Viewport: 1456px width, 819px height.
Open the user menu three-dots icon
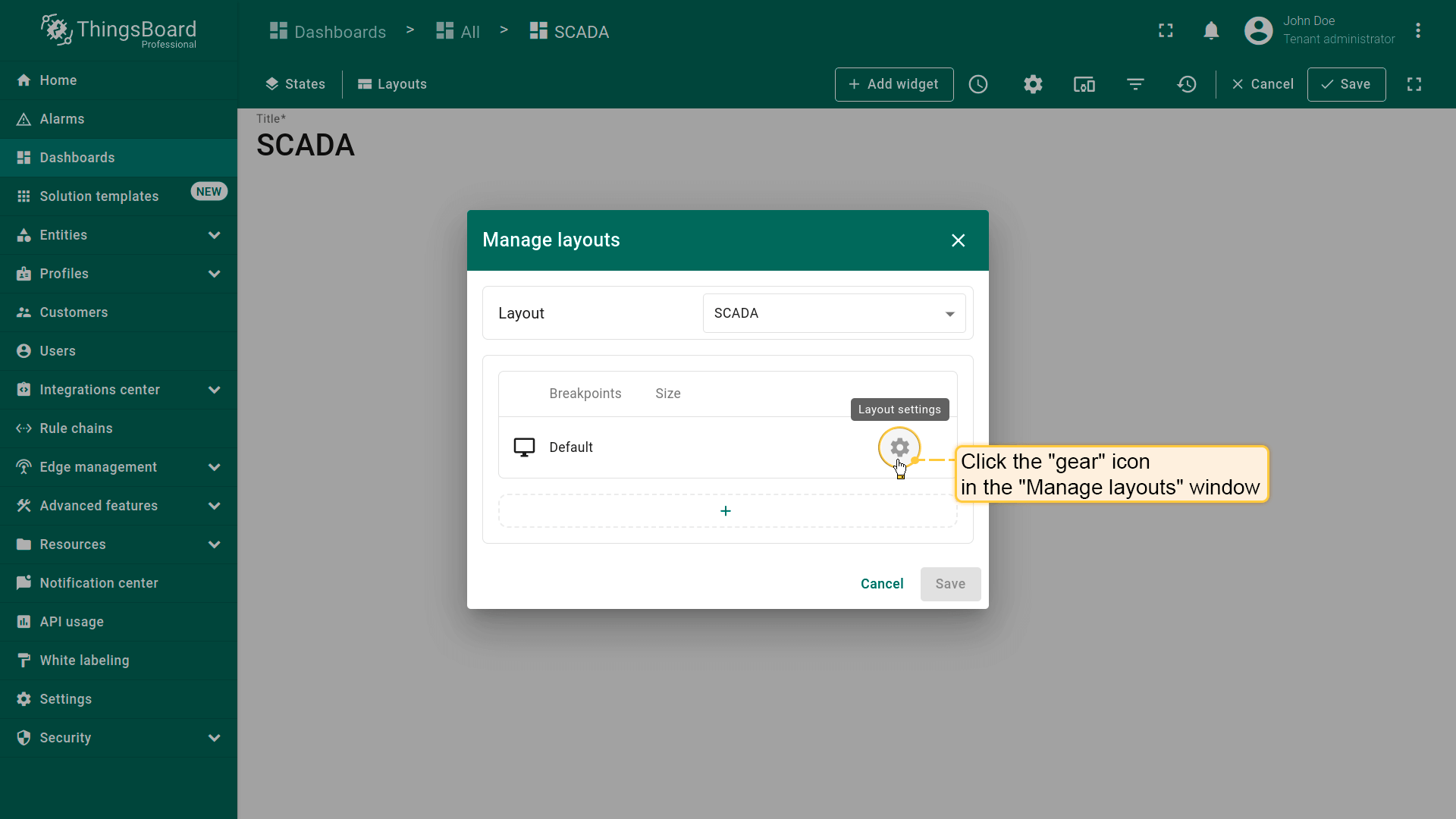click(x=1417, y=31)
